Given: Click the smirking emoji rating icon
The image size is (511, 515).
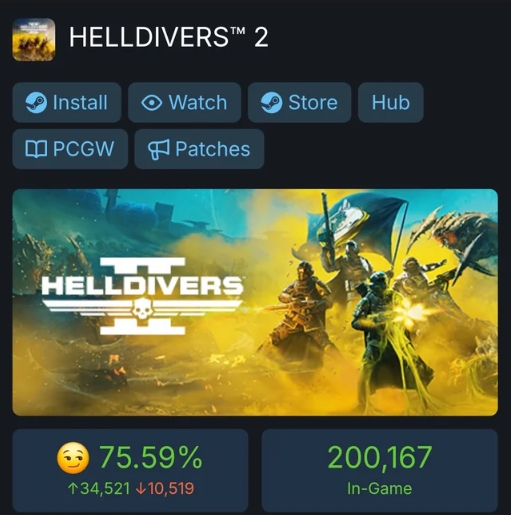Looking at the screenshot, I should click(73, 458).
